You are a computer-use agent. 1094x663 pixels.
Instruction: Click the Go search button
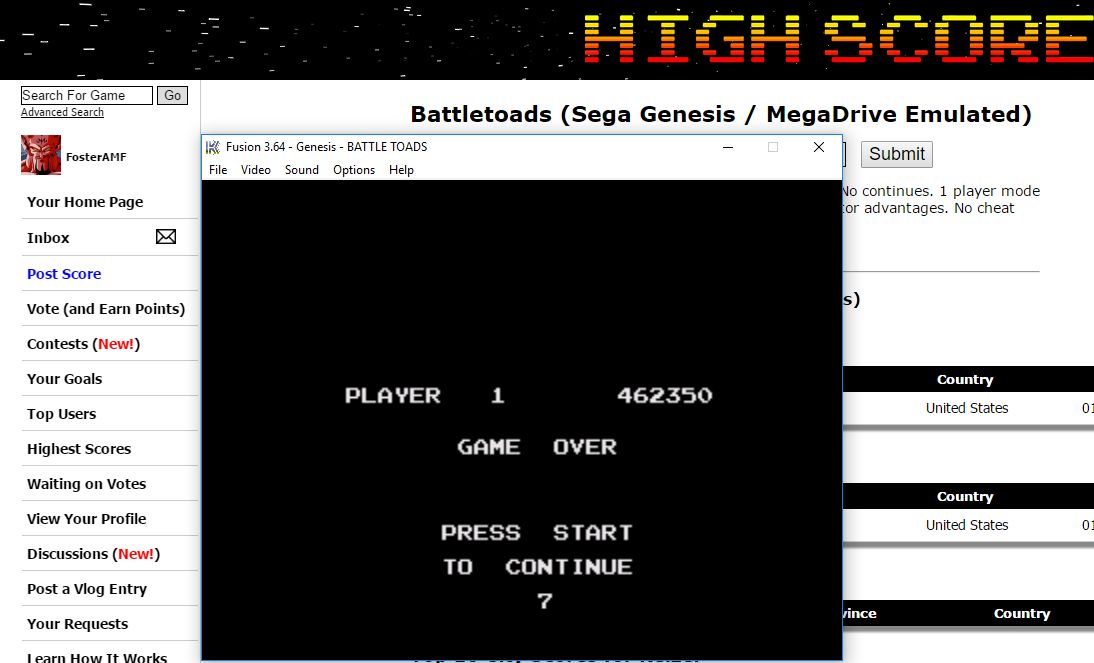(x=172, y=96)
